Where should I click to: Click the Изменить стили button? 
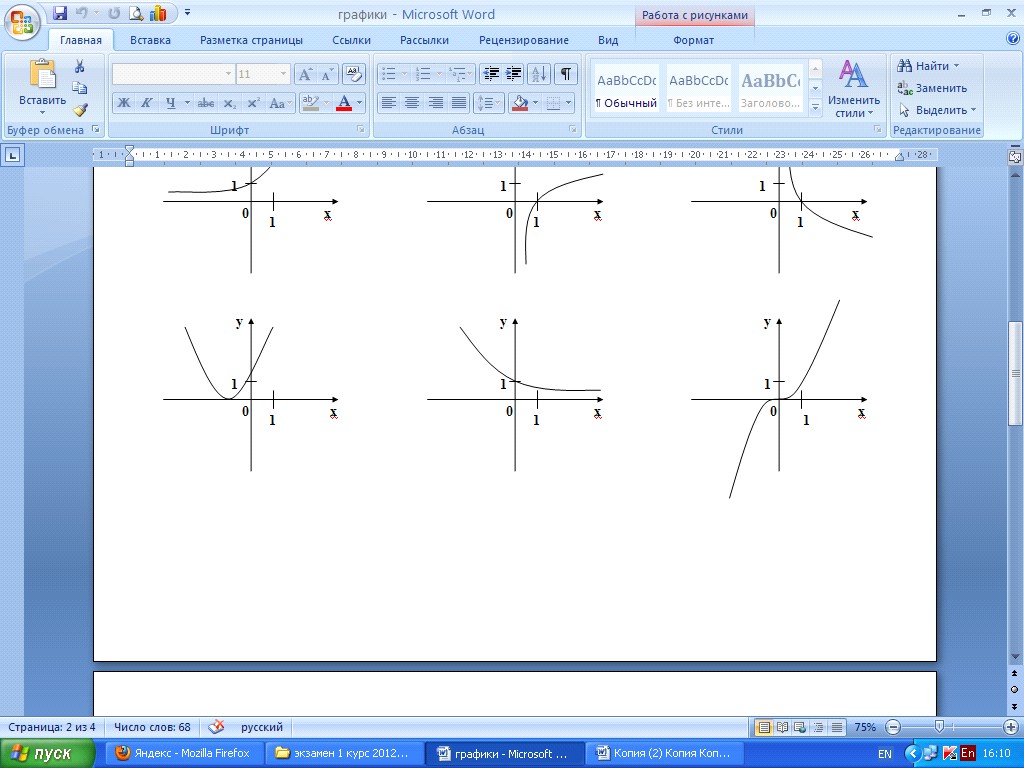point(854,89)
